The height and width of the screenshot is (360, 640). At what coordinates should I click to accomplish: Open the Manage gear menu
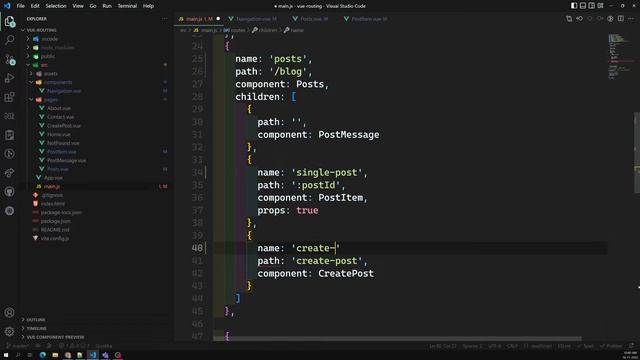[9, 331]
